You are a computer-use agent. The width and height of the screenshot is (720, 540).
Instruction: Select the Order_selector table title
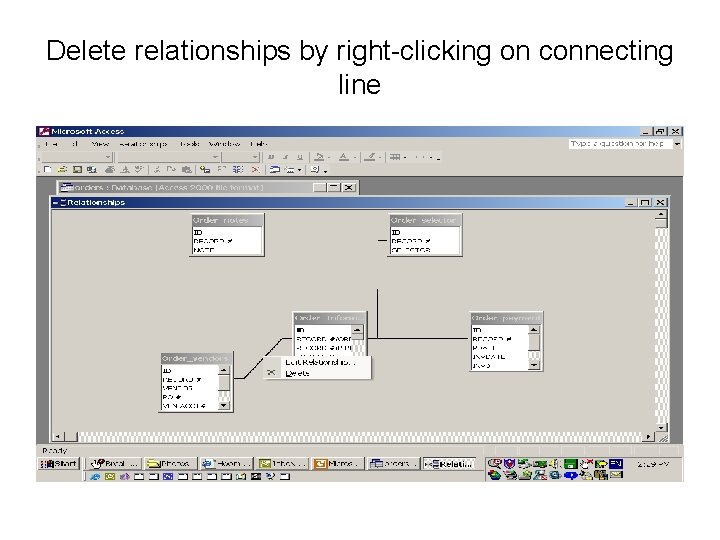424,220
